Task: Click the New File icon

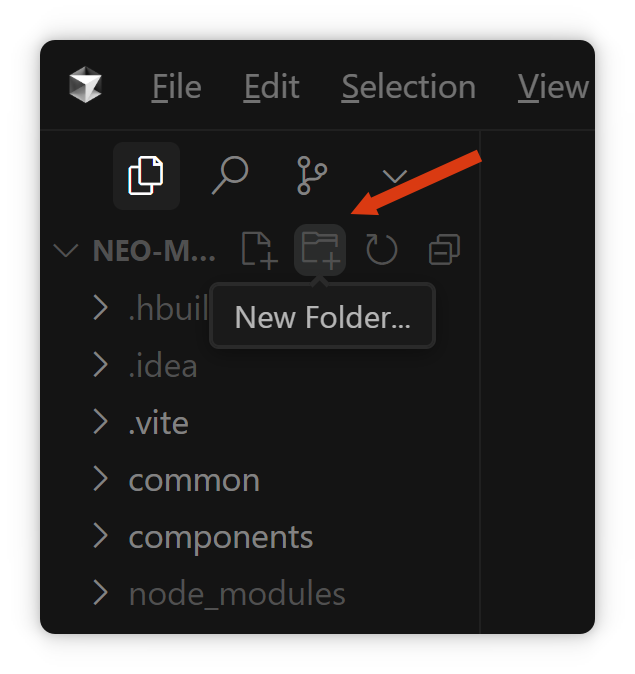Action: pyautogui.click(x=260, y=250)
